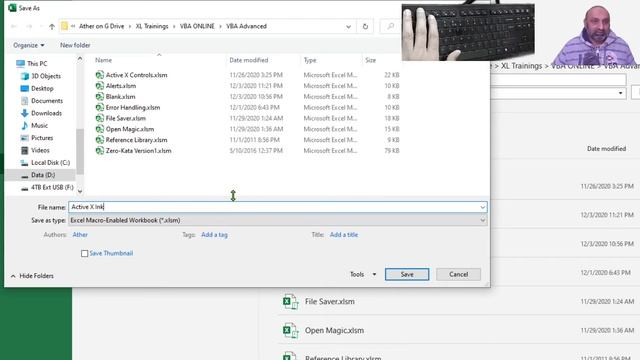This screenshot has width=640, height=360.
Task: Select This PC in navigation pane
Action: (32, 64)
